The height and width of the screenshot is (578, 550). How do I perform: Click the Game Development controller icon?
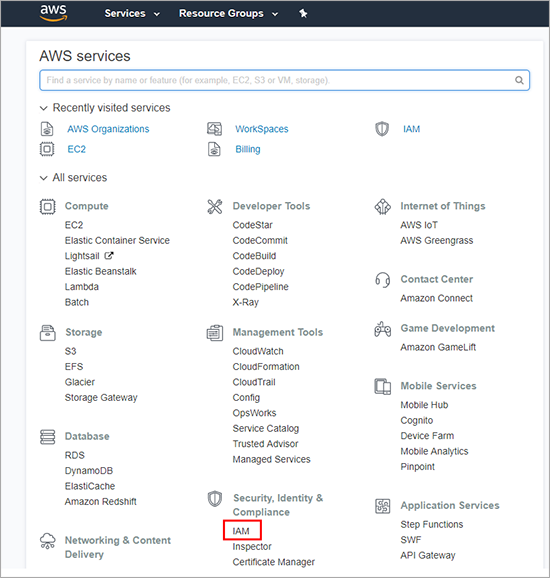pos(383,329)
